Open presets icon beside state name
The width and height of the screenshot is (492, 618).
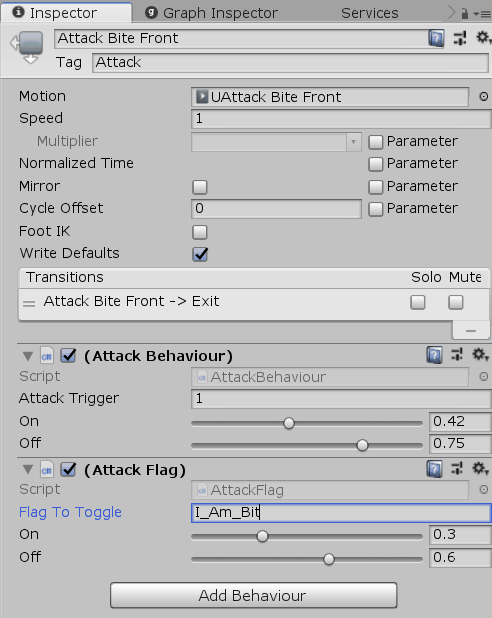click(x=460, y=38)
